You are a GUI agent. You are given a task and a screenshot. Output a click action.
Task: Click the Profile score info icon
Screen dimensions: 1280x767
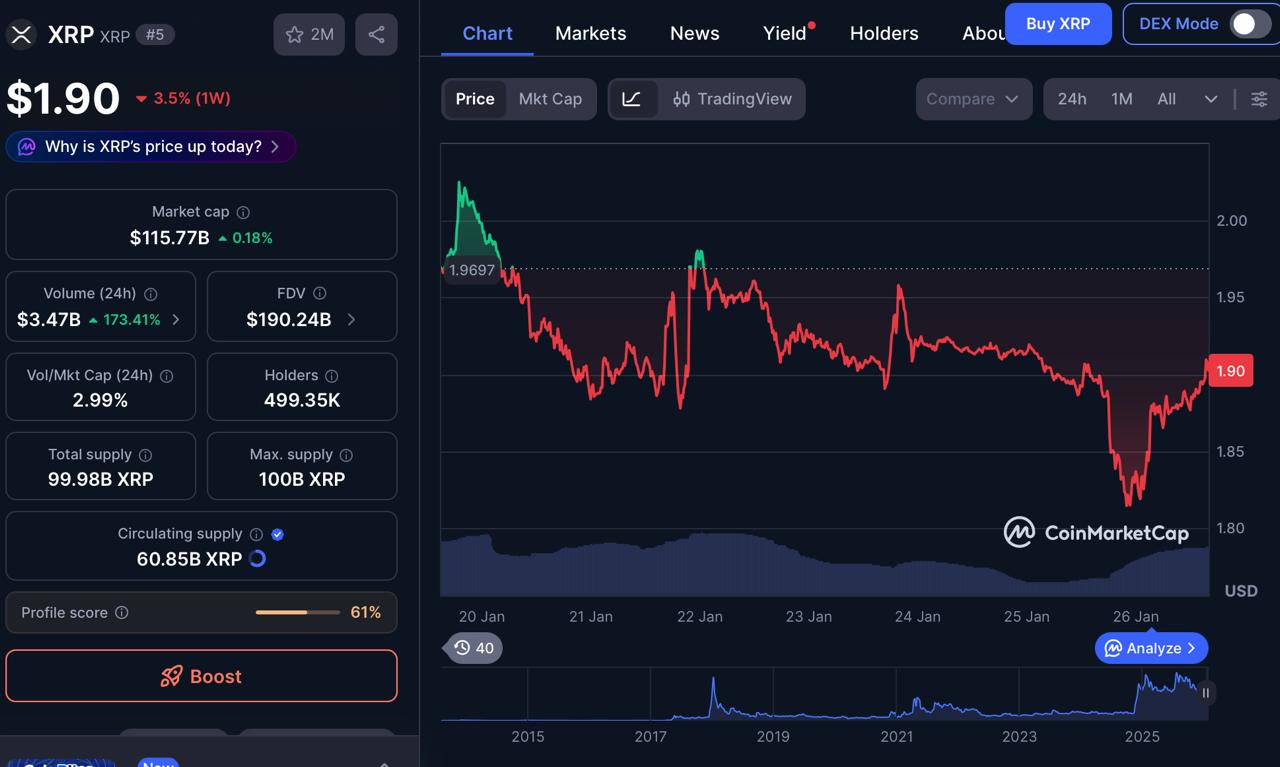[x=121, y=612]
